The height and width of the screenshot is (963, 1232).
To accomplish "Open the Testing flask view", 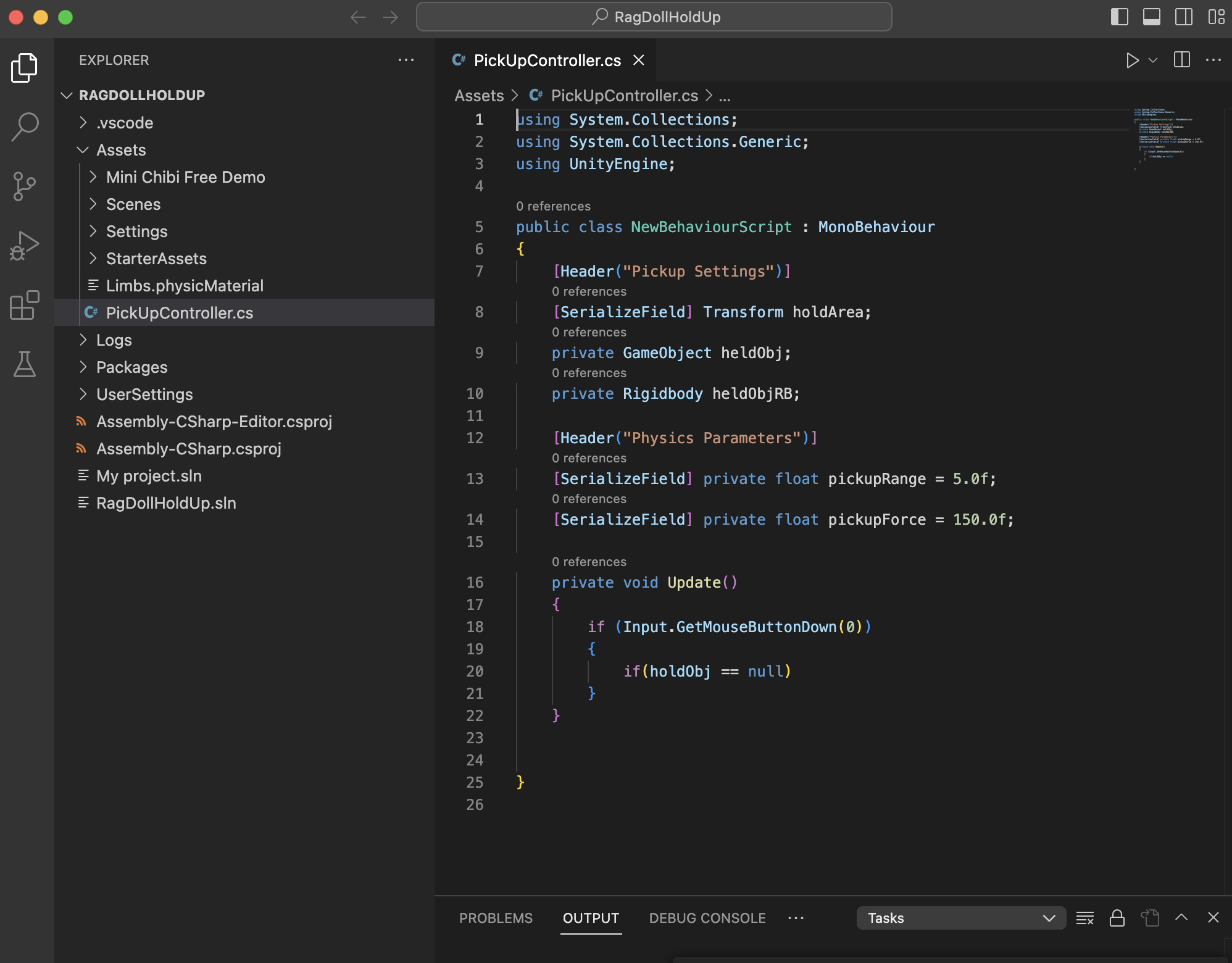I will [25, 364].
